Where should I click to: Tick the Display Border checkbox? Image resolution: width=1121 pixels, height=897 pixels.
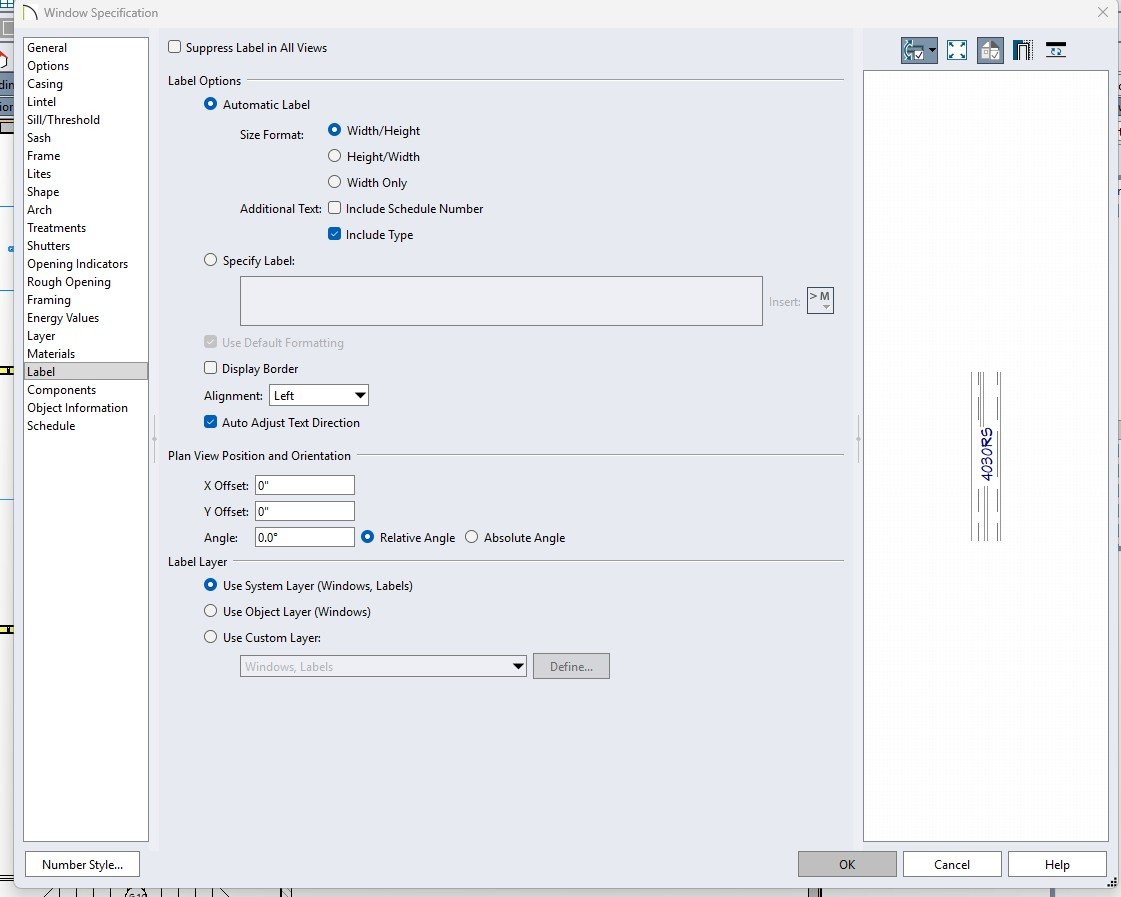[211, 369]
